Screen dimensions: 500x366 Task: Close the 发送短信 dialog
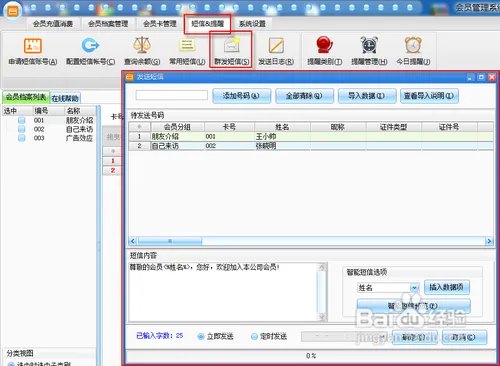tap(492, 77)
